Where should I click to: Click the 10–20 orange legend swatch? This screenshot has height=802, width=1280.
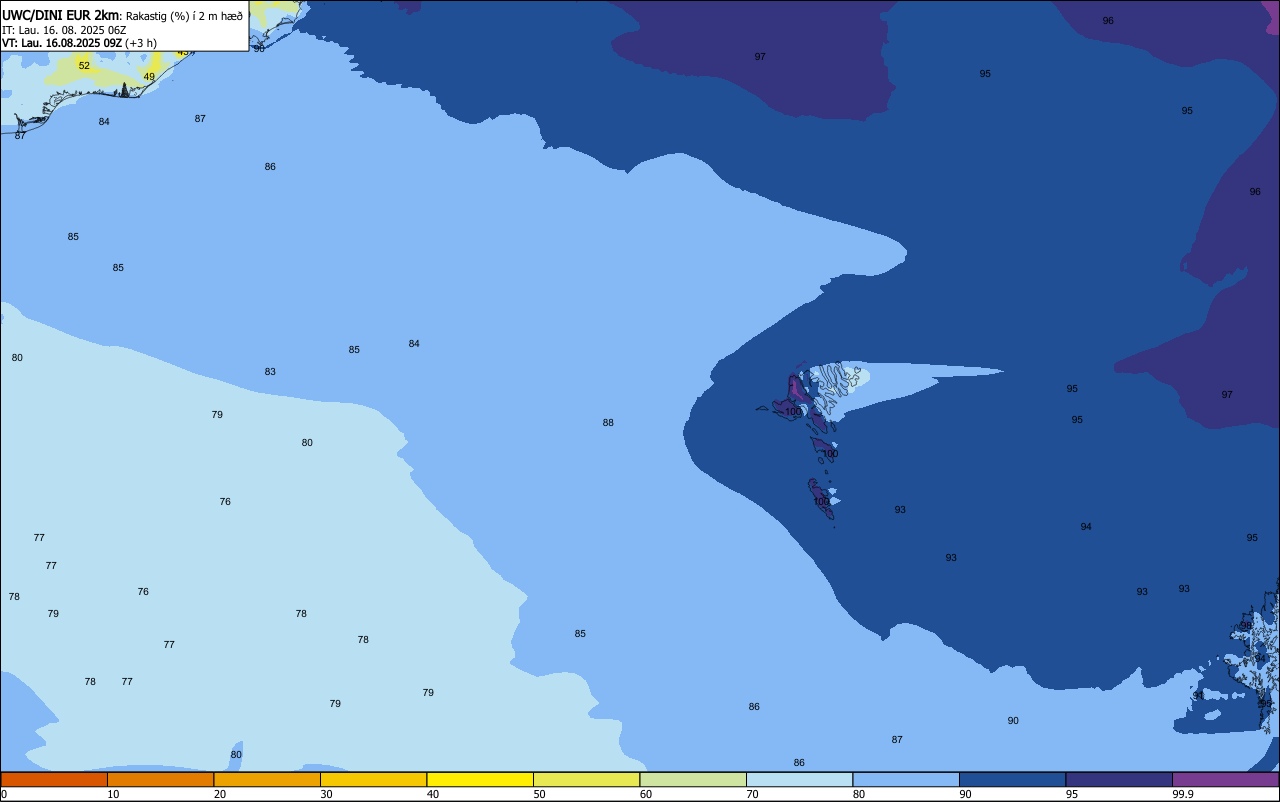coord(160,779)
